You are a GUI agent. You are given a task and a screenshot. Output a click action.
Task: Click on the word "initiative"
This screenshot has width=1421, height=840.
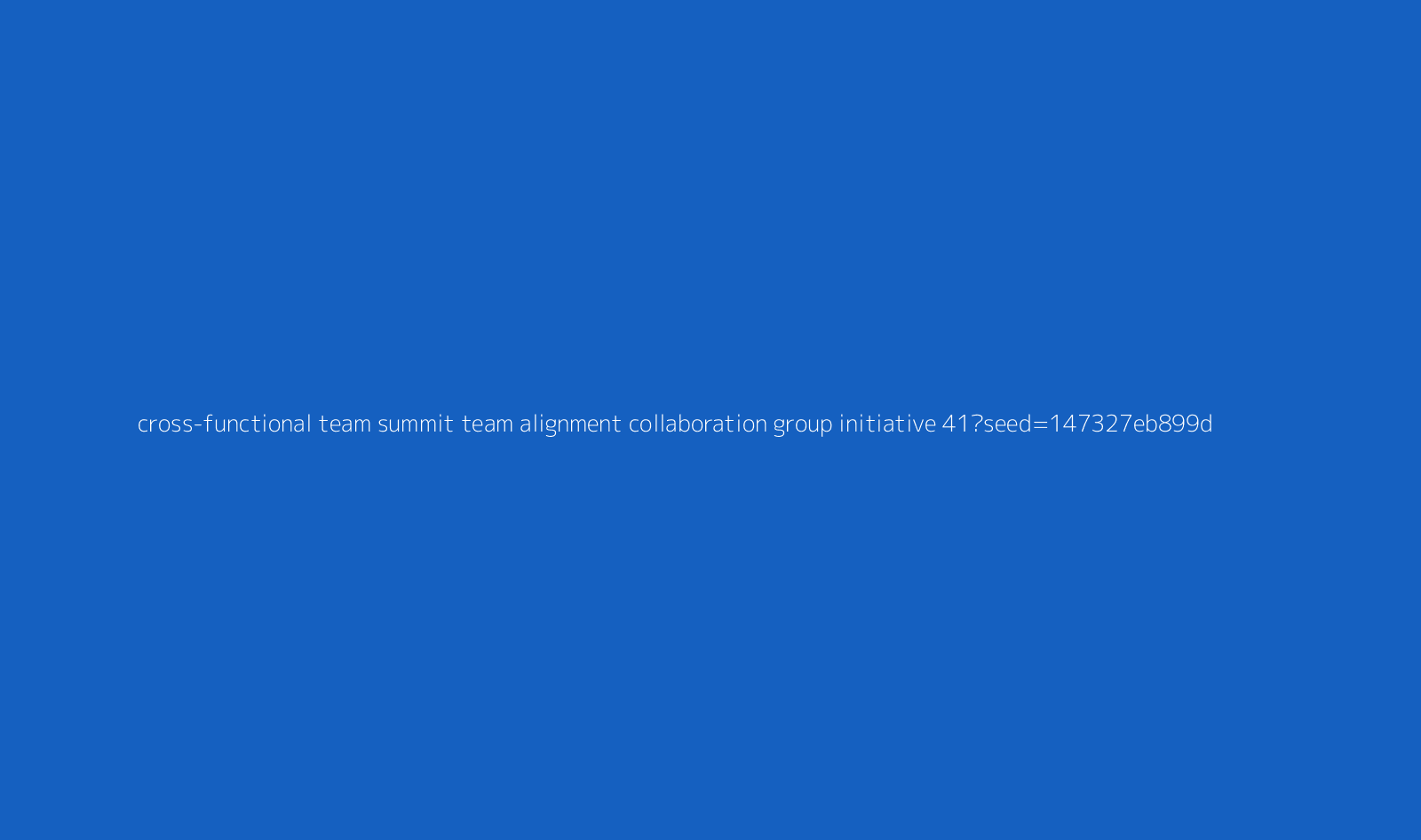pyautogui.click(x=887, y=424)
